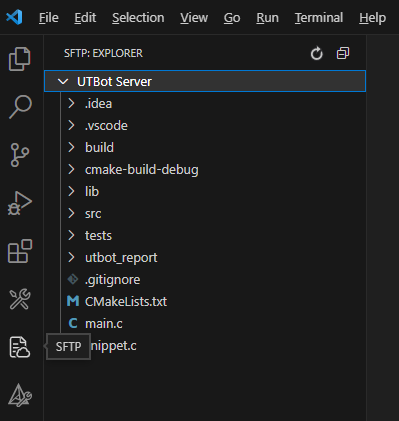The height and width of the screenshot is (421, 399).
Task: Select the .gitignore file
Action: pos(213,279)
